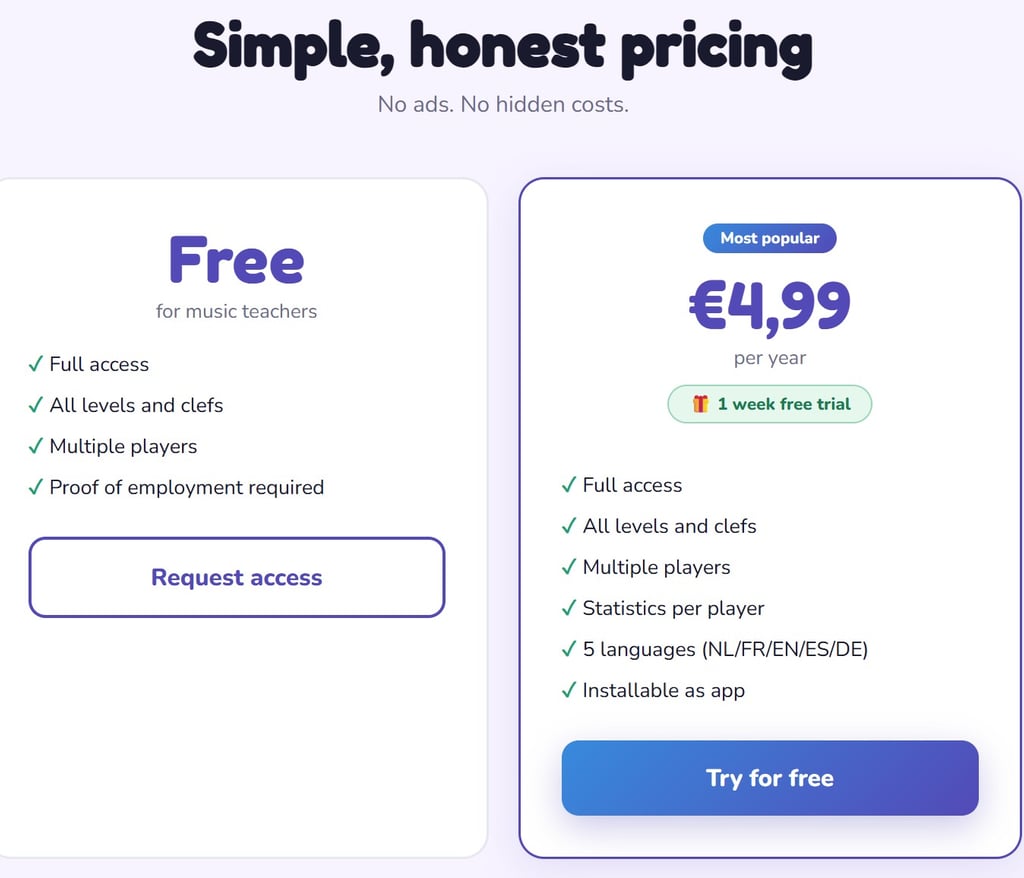Click the "for music teachers" caption
Image resolution: width=1024 pixels, height=878 pixels.
tap(236, 311)
